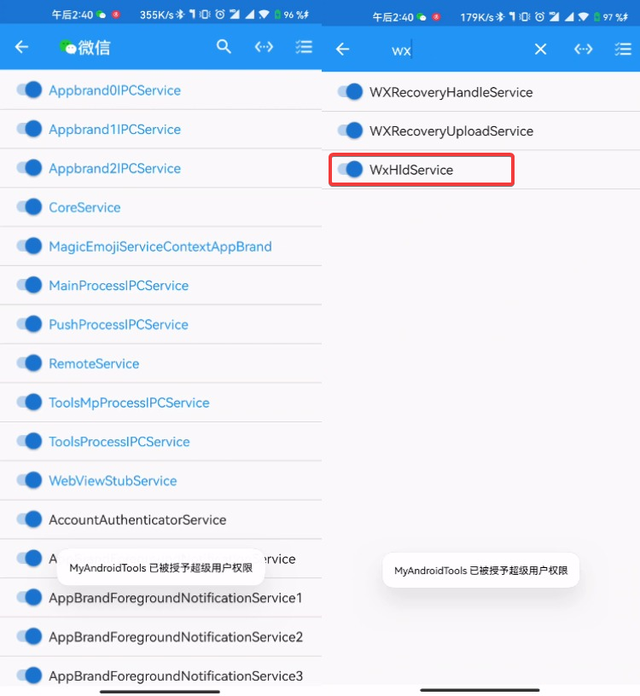Select AppBrandForegroundNotificationService3 label
The width and height of the screenshot is (640, 696).
176,676
